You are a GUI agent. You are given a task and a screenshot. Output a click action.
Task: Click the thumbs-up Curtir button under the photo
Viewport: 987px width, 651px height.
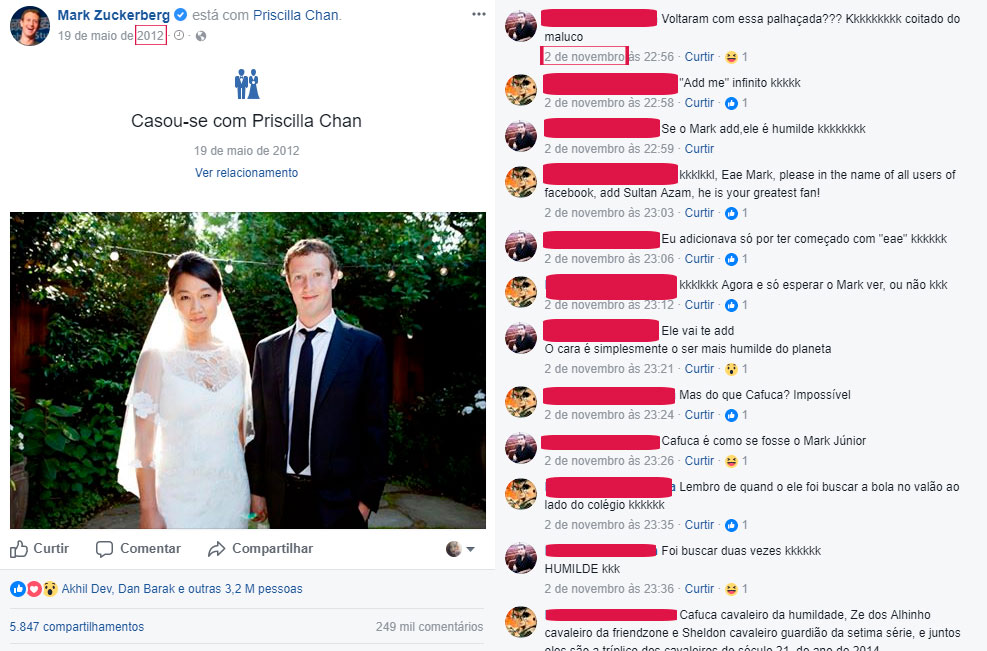pos(39,549)
